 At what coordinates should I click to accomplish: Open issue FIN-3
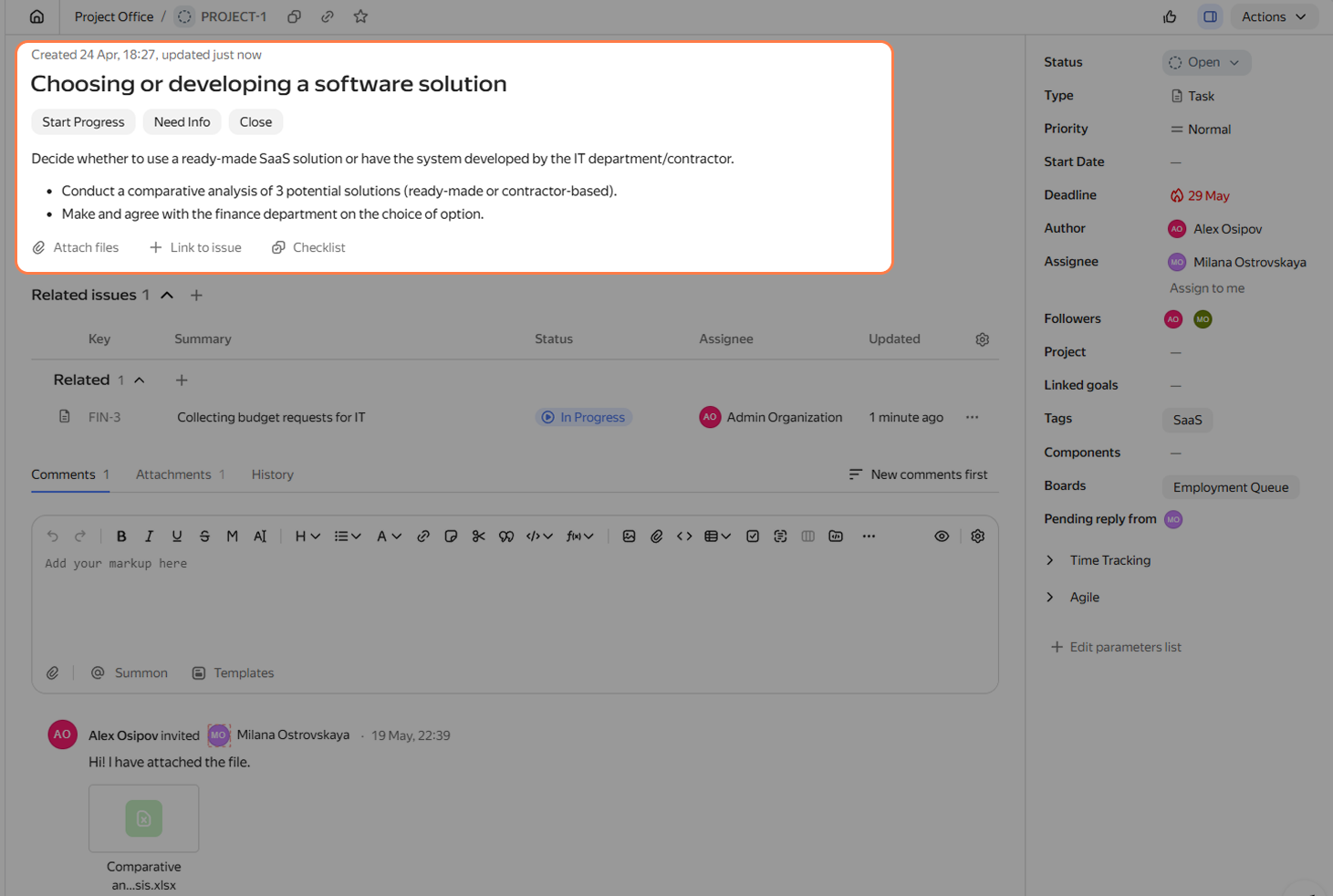104,417
